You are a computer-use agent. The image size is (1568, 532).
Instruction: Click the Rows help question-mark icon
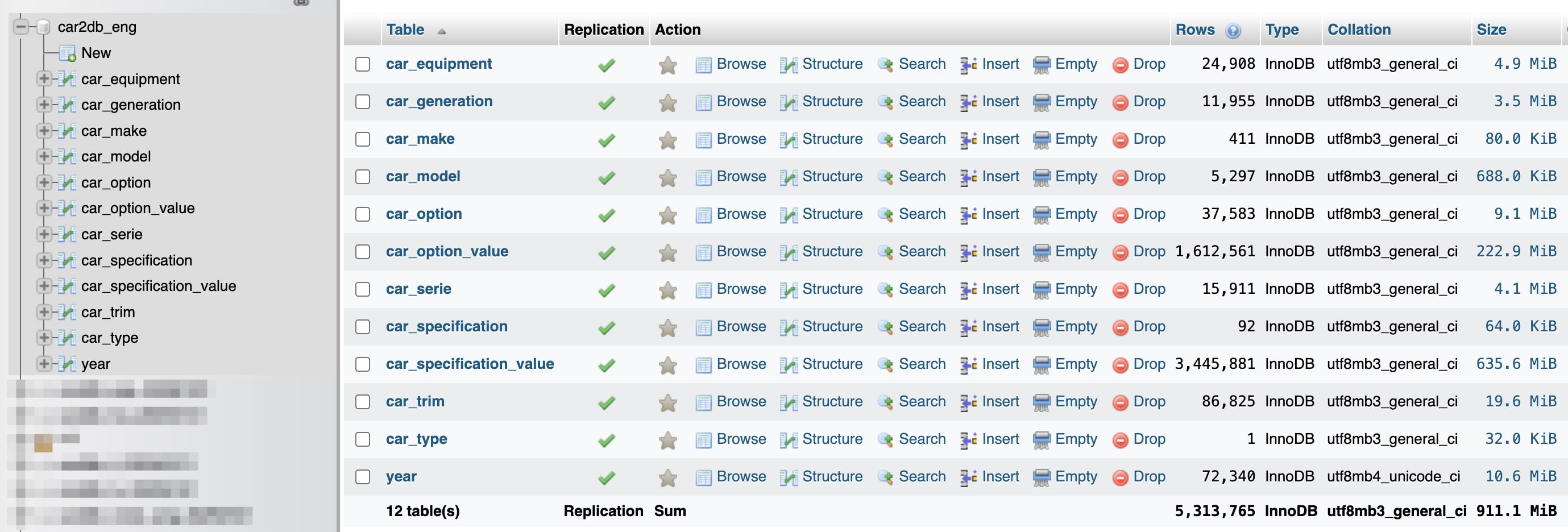pyautogui.click(x=1233, y=31)
